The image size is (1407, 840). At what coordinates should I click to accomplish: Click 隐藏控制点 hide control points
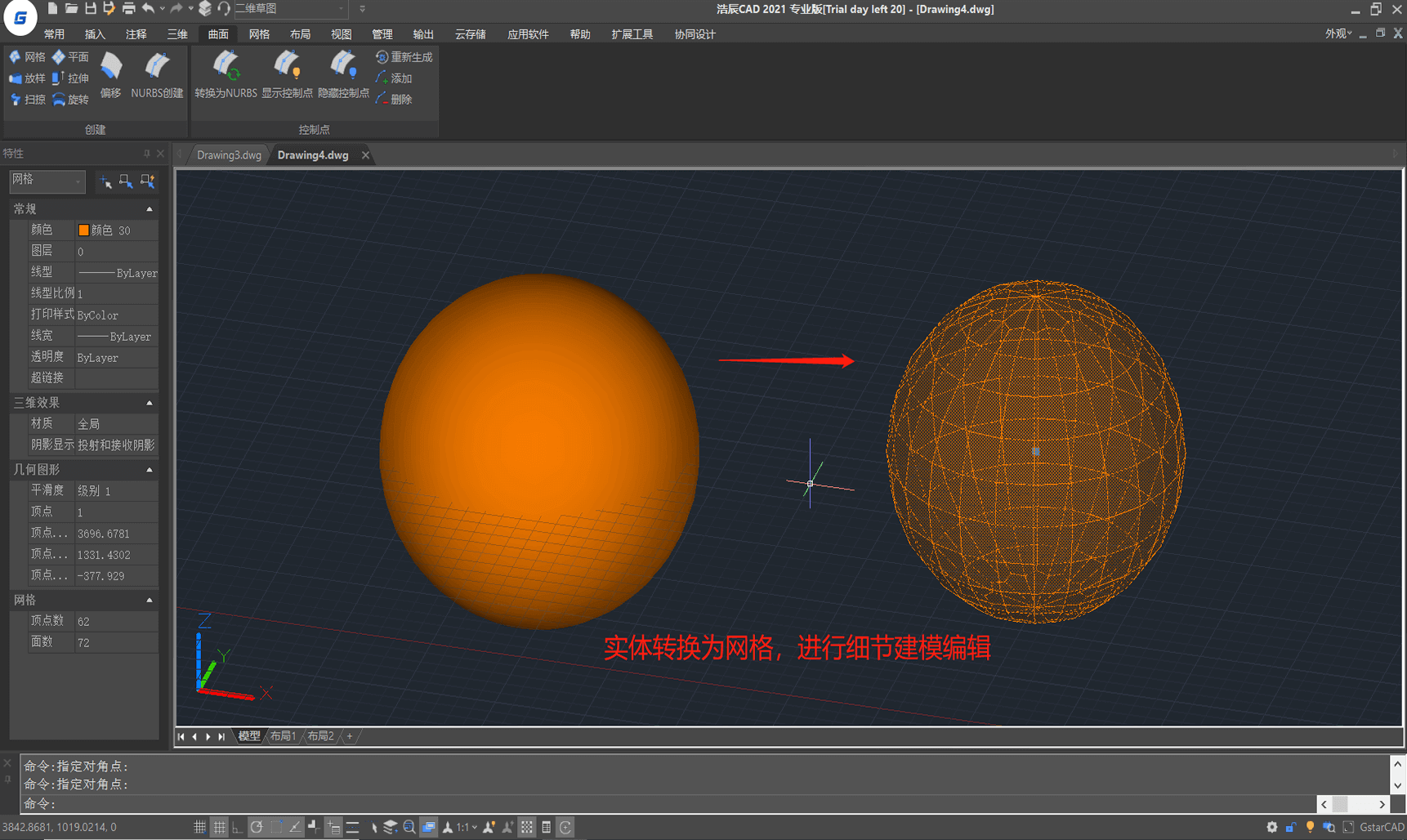point(343,75)
